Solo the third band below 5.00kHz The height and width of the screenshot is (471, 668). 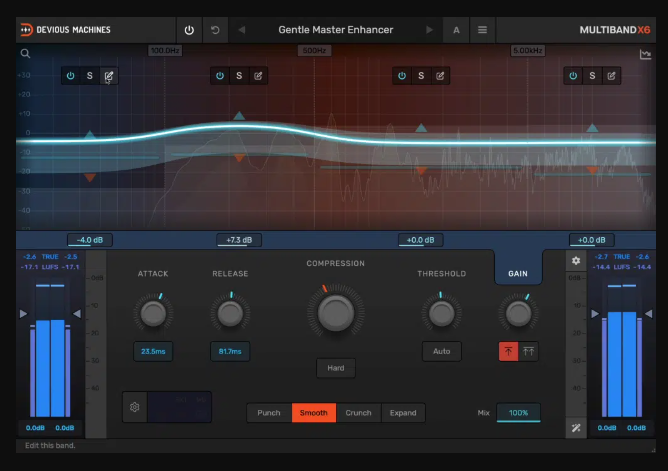(x=421, y=76)
